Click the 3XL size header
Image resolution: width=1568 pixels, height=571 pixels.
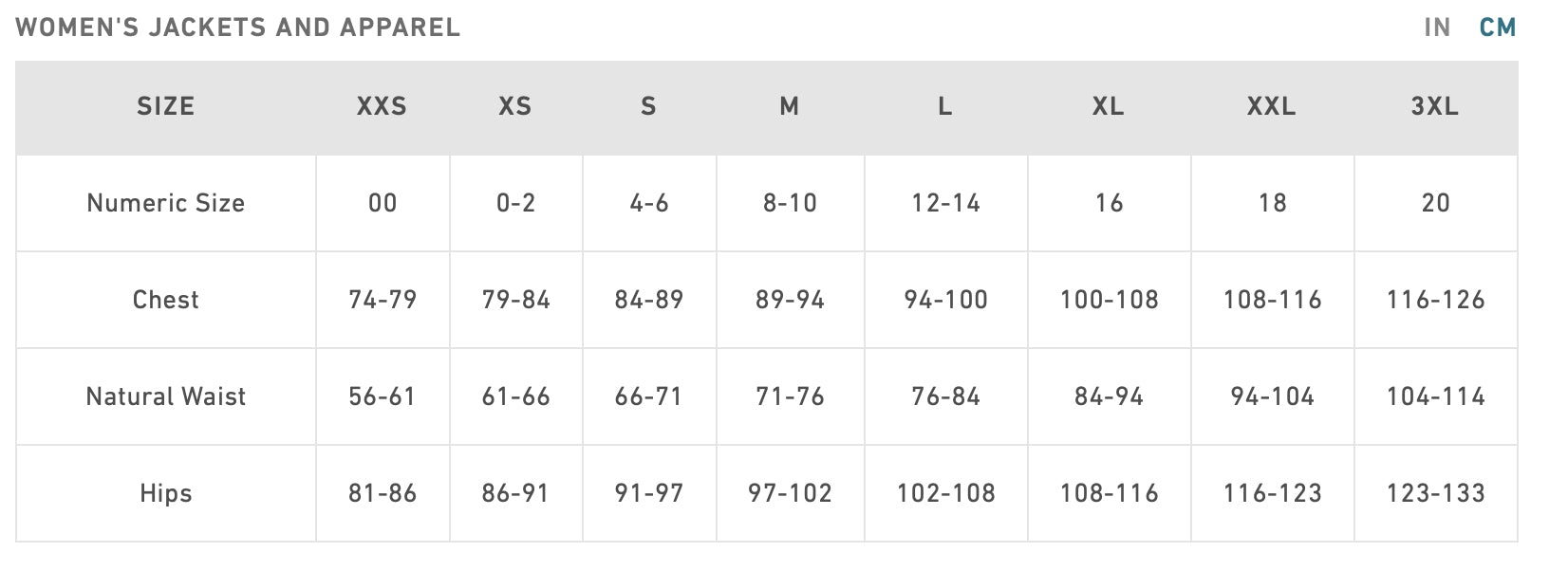pos(1434,106)
